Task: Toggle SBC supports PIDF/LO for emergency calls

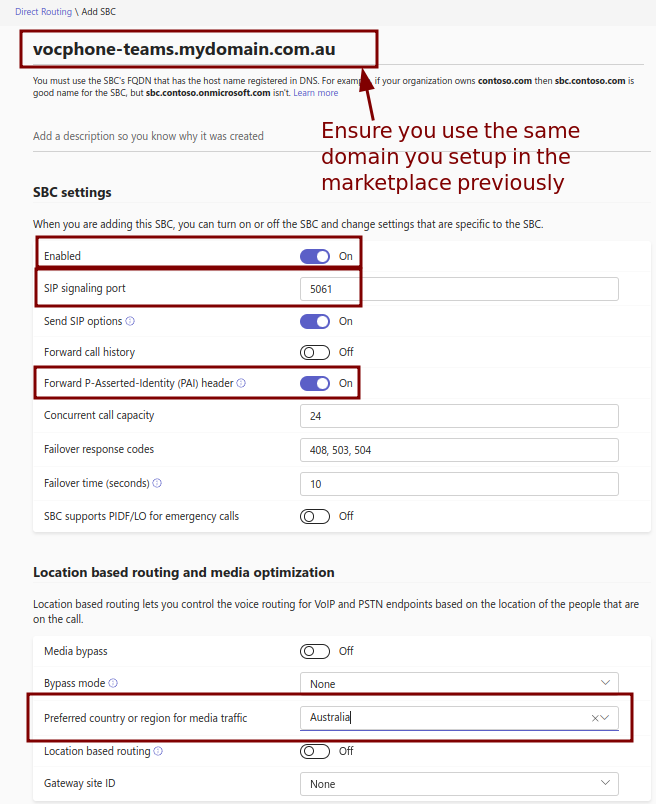Action: click(x=315, y=516)
